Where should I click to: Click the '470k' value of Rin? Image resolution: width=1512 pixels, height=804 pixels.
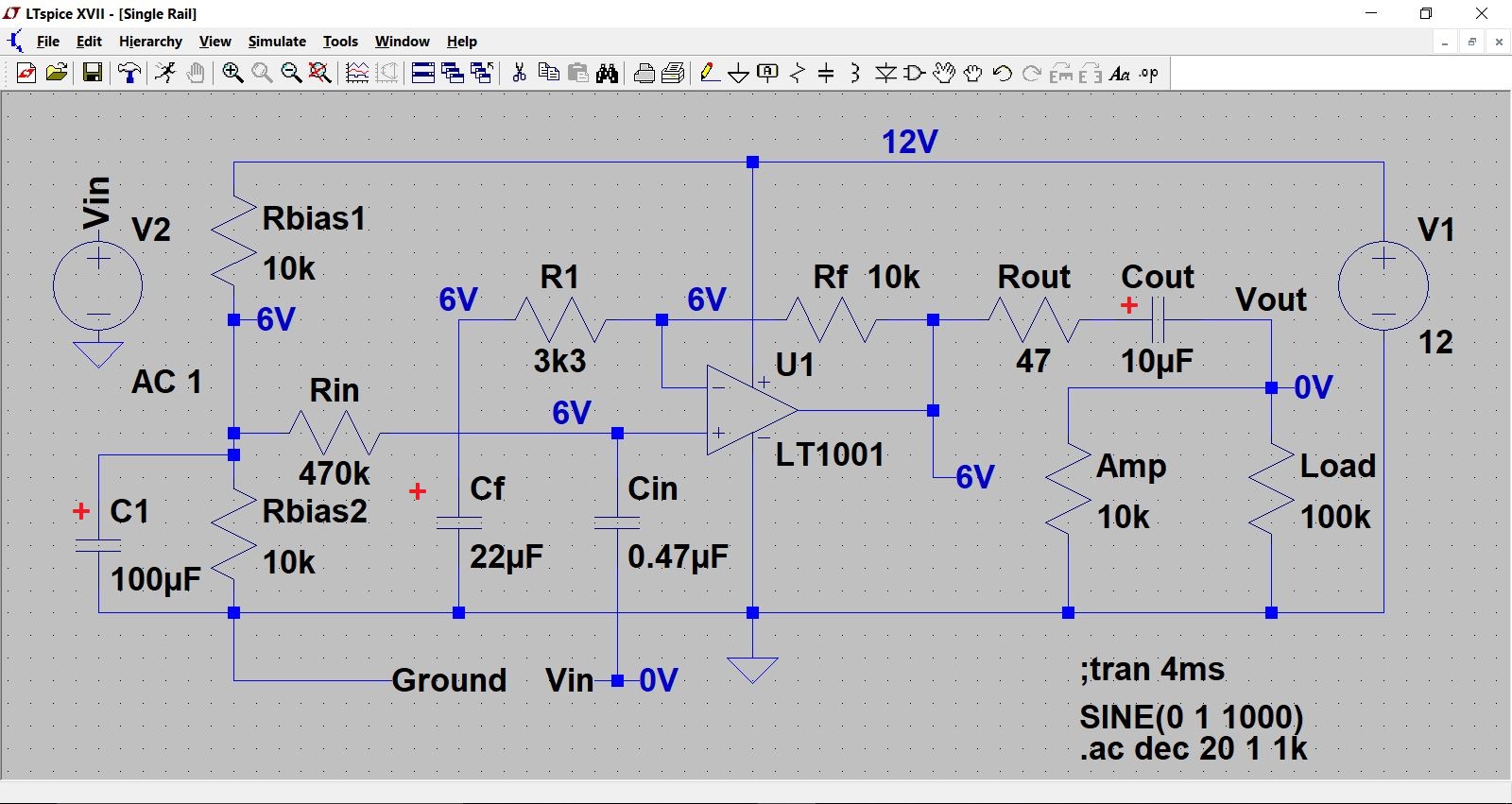tap(335, 472)
